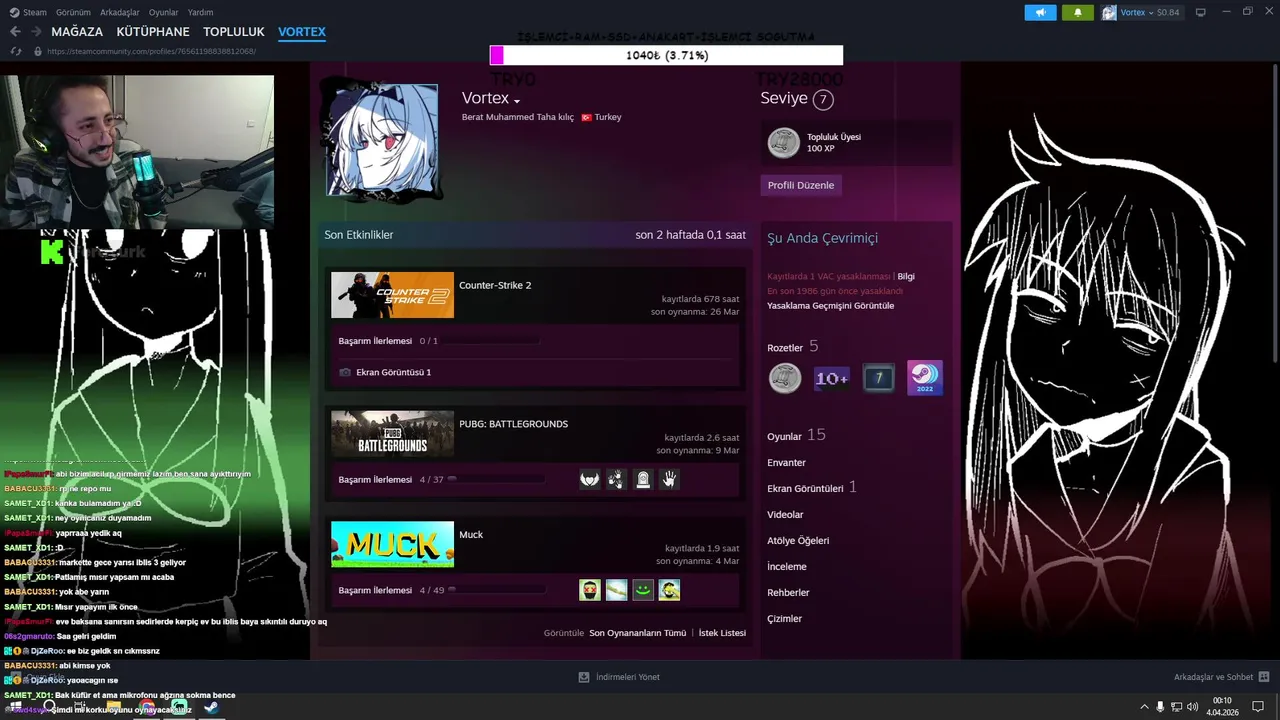The image size is (1280, 720).
Task: Click the third PUBG achievement icon
Action: (x=643, y=479)
